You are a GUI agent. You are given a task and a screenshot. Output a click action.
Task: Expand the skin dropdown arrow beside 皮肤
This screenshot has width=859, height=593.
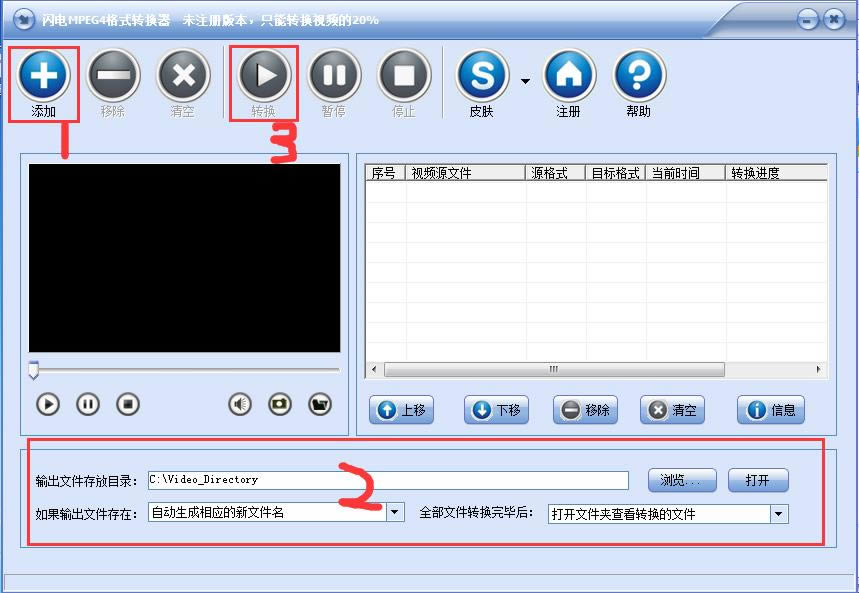tap(525, 82)
